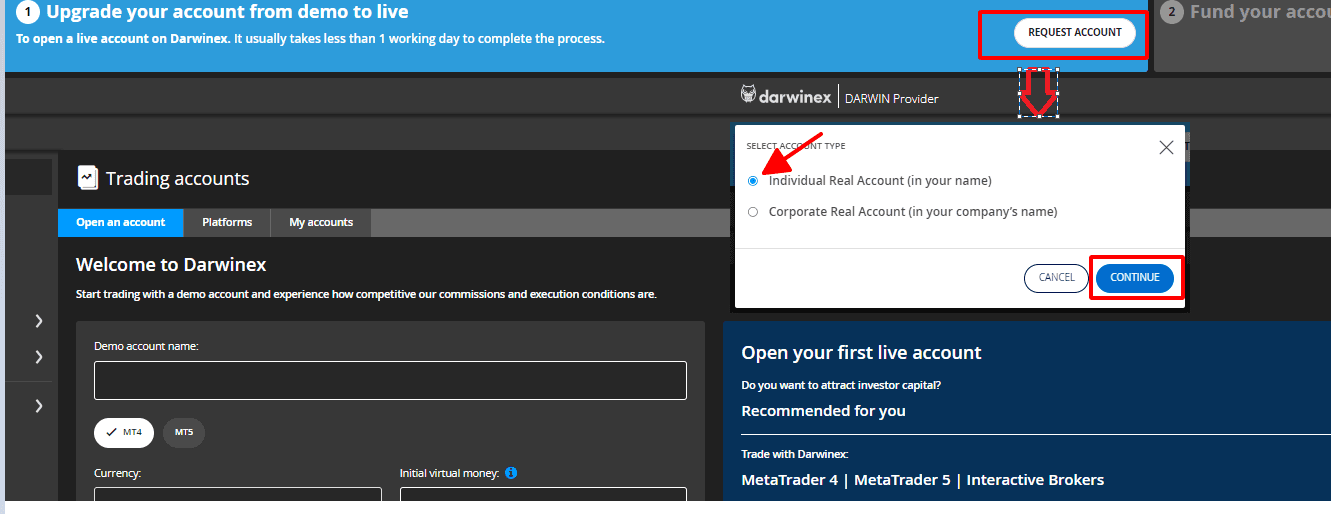Expand the third sidebar chevron
This screenshot has width=1331, height=514.
(39, 406)
